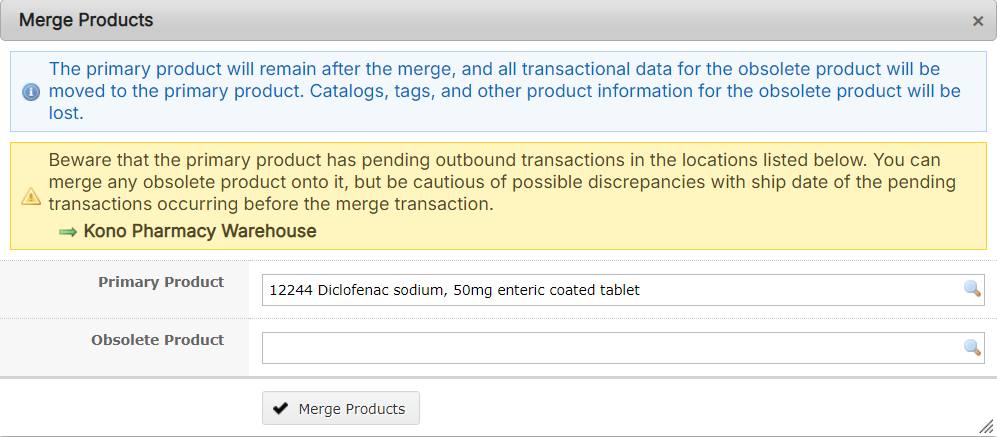
Task: Click the Merge Products dialog title text
Action: (85, 20)
